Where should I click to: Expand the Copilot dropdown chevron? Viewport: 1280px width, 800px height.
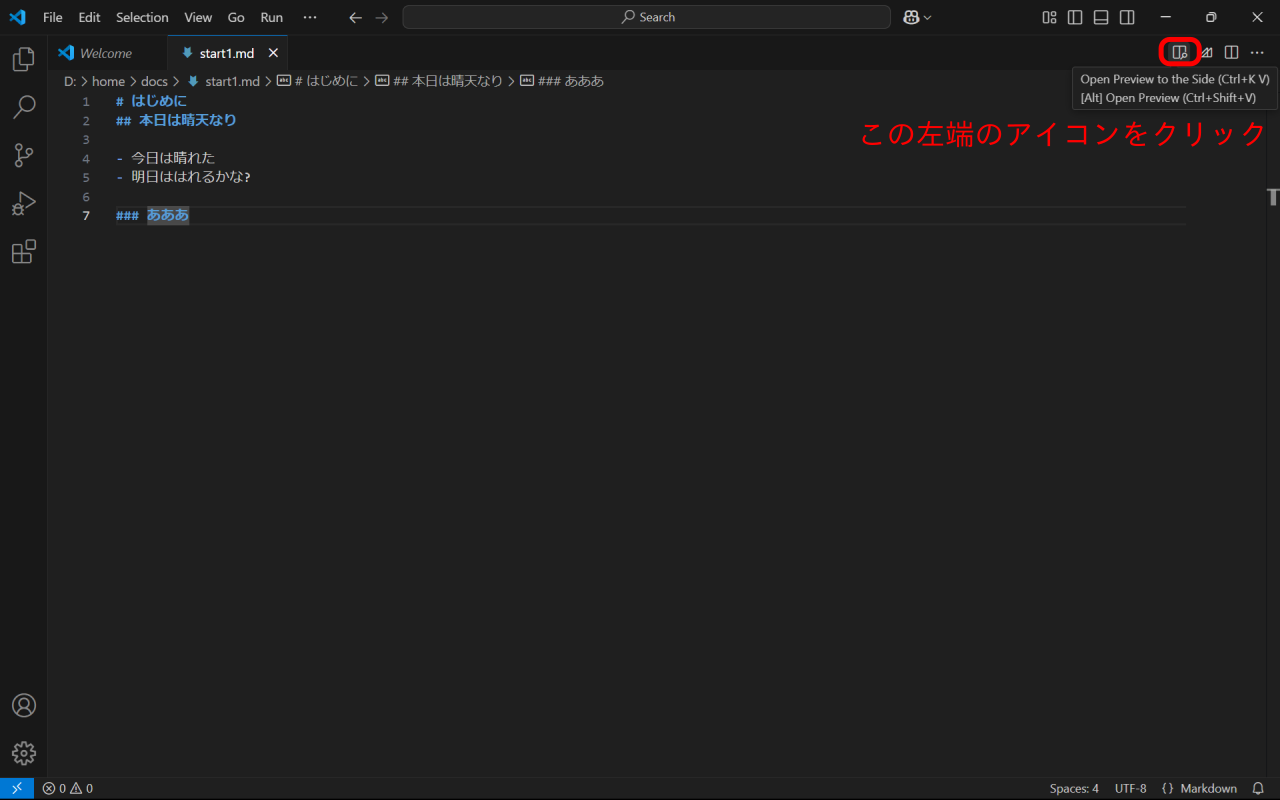point(928,17)
